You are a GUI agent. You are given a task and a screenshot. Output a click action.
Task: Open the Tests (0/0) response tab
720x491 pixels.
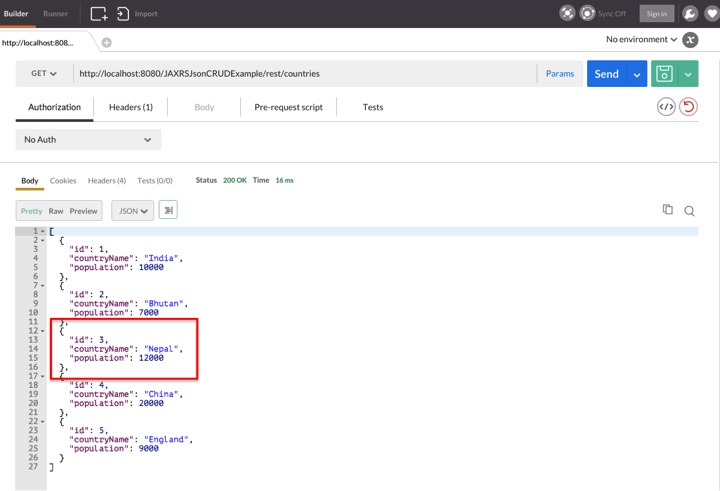(x=155, y=181)
